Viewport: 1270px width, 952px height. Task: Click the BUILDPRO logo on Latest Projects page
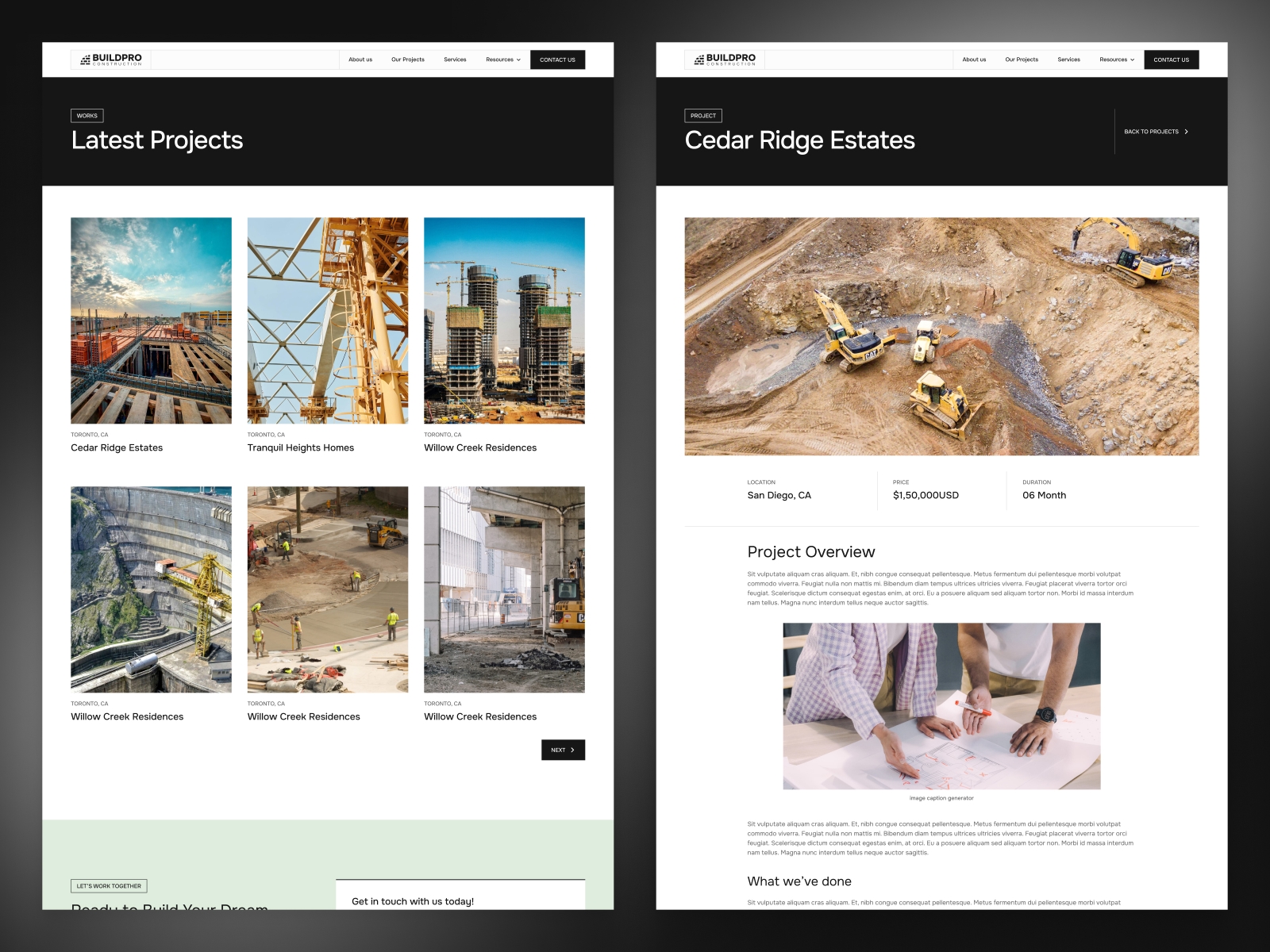pyautogui.click(x=111, y=59)
